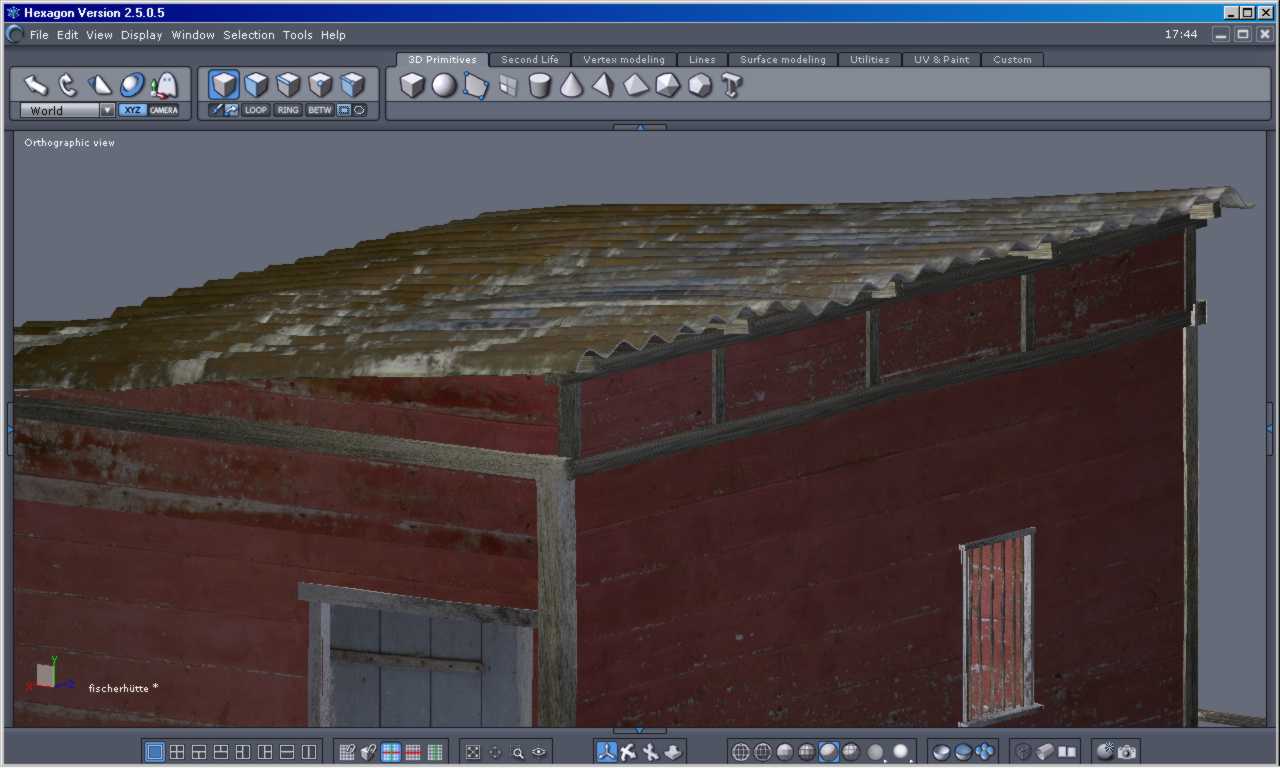The height and width of the screenshot is (768, 1280).
Task: Open the Lines tab
Action: click(702, 60)
